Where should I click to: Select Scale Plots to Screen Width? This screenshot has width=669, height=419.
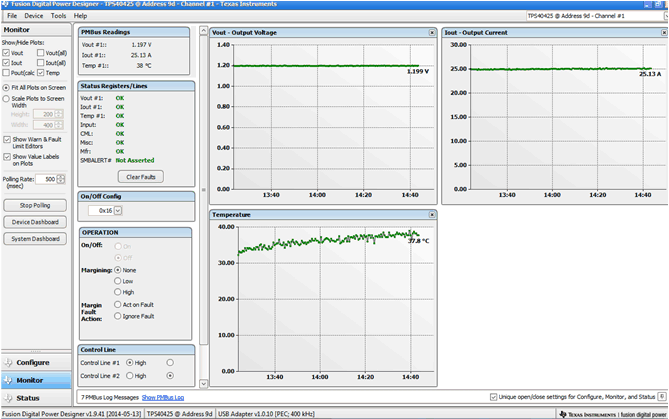6,99
